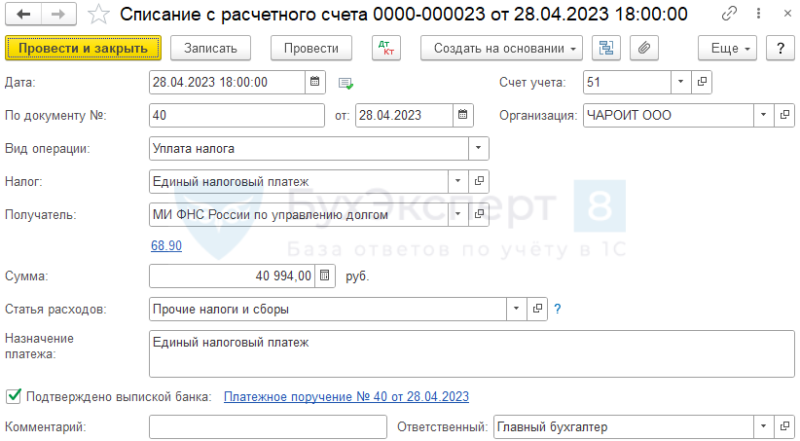Get link to document icon

click(x=729, y=14)
